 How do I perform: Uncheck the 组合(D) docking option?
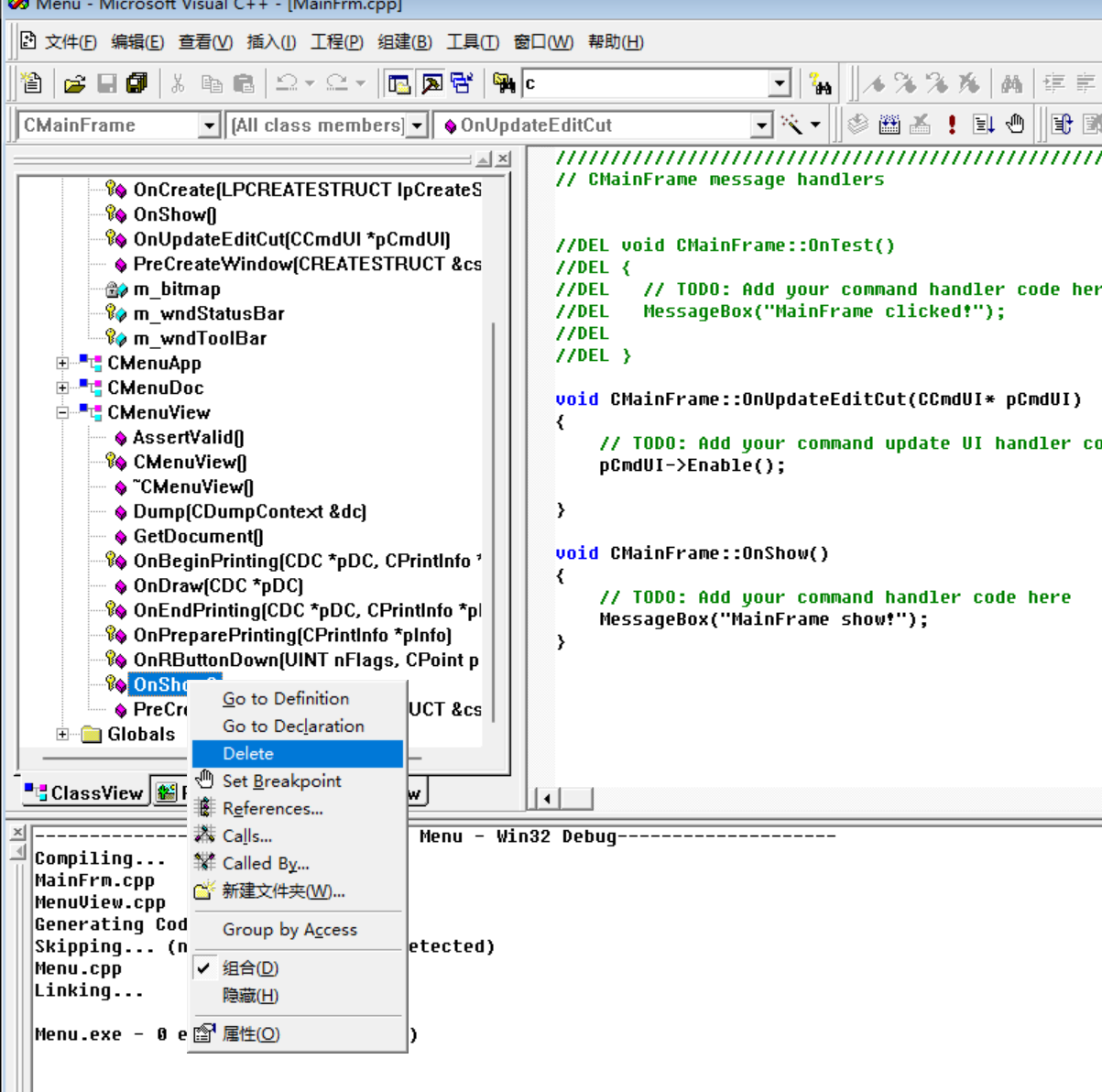coord(298,967)
